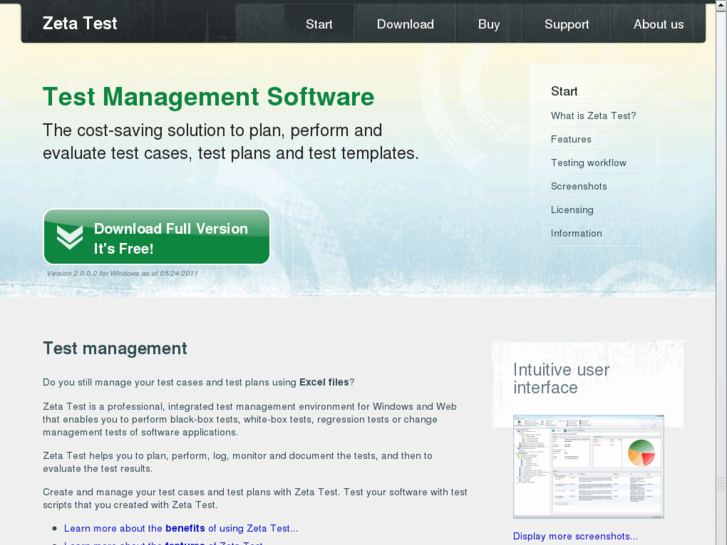This screenshot has width=727, height=545.
Task: Click the application screenshot thumbnail
Action: coord(588,467)
